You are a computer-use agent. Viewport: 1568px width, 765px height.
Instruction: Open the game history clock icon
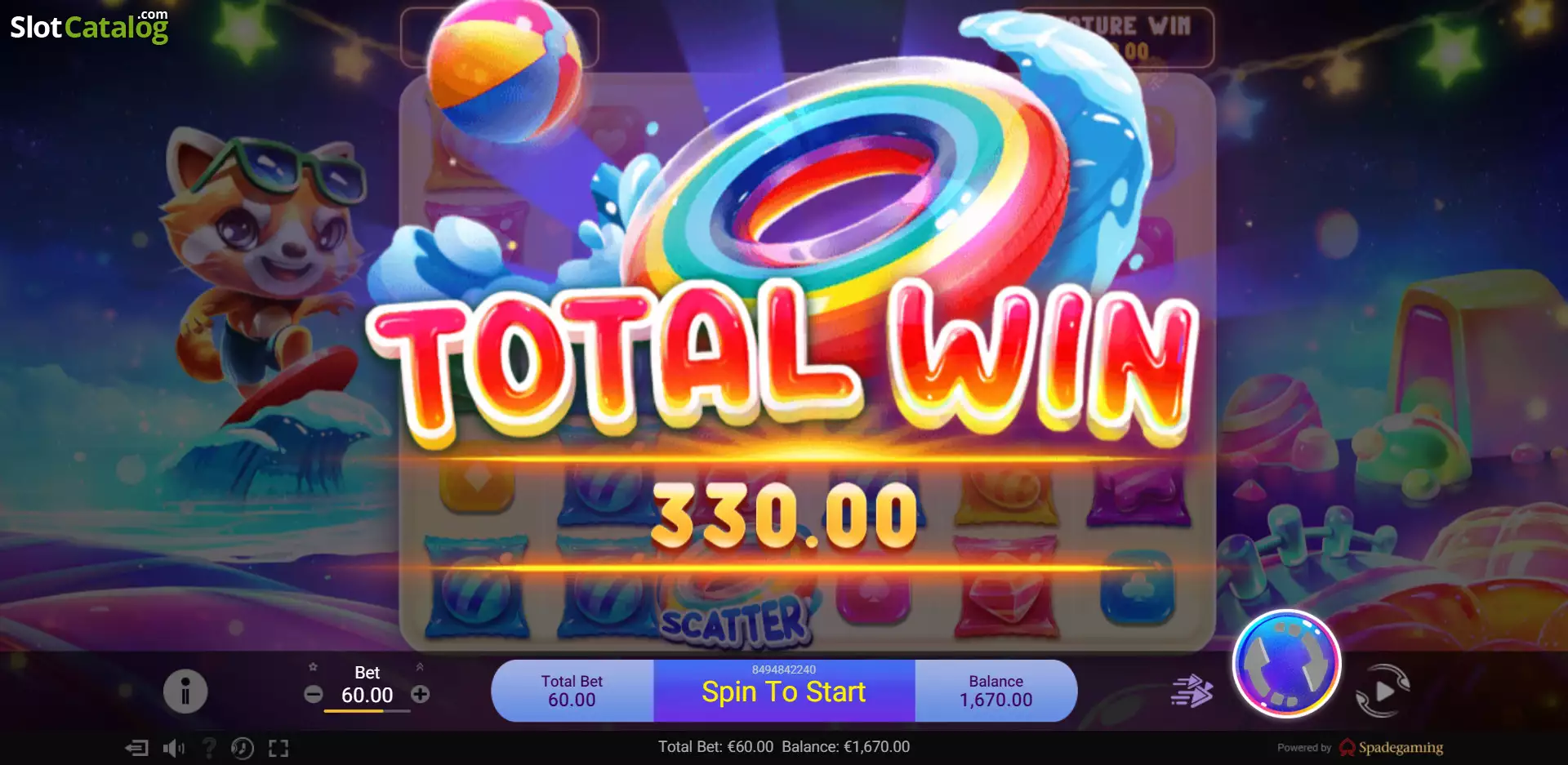tap(243, 748)
